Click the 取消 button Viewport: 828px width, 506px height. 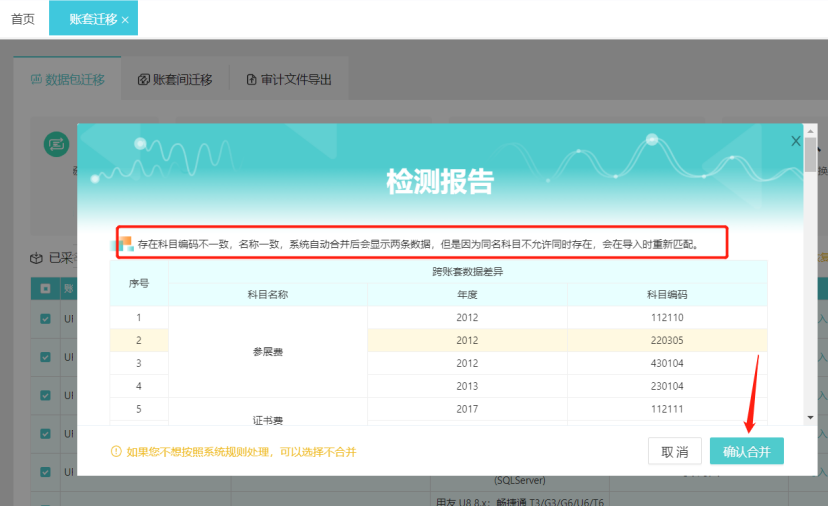coord(674,452)
